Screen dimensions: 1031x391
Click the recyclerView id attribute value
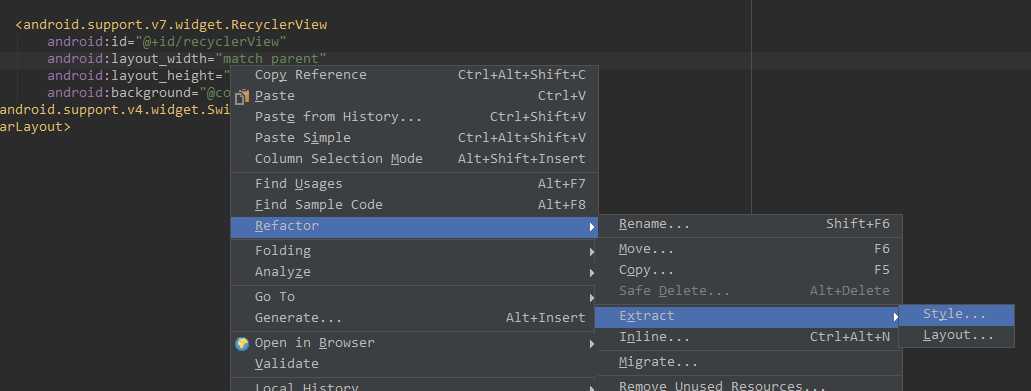(x=211, y=42)
